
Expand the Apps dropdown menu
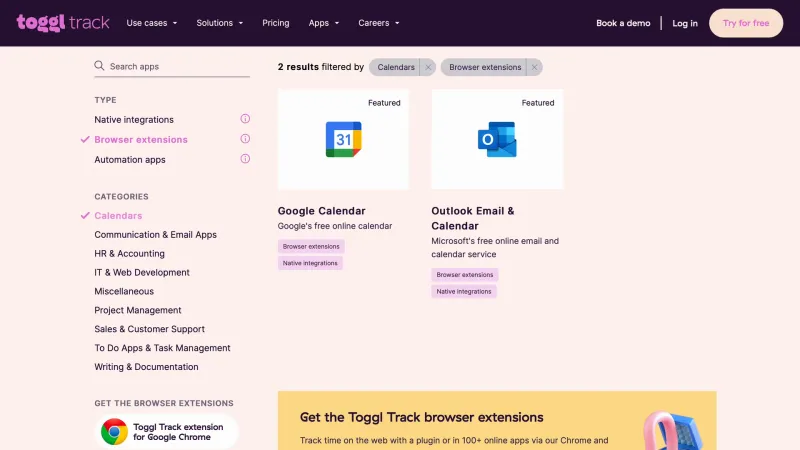click(x=323, y=23)
